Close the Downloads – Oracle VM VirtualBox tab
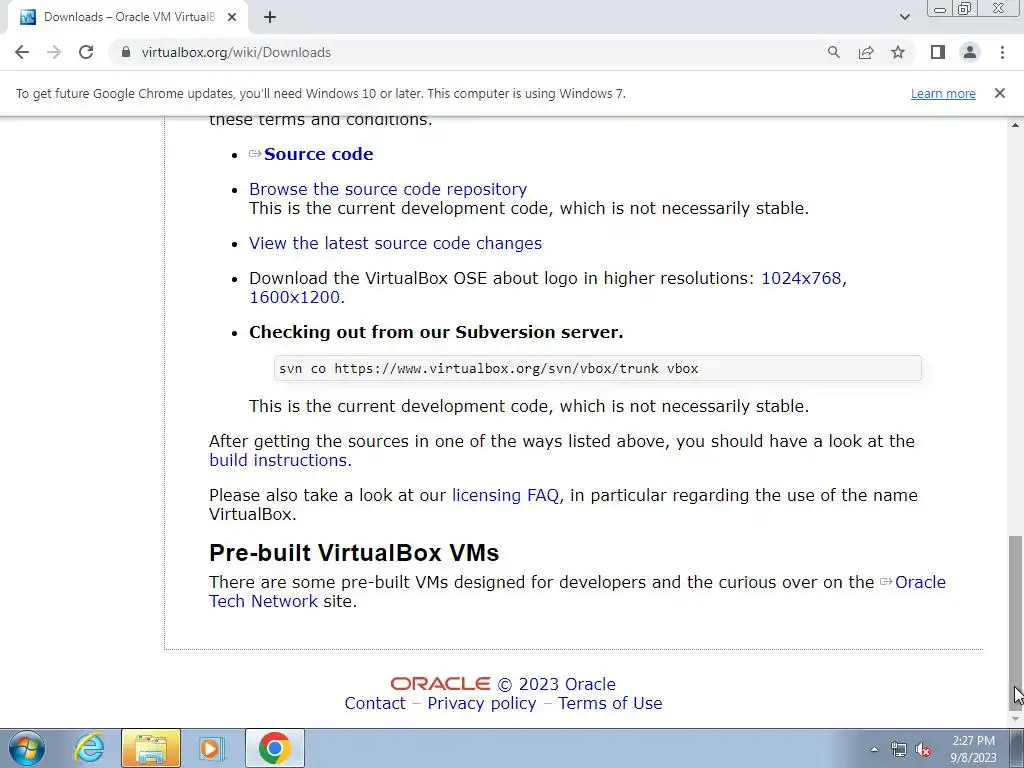1024x768 pixels. (x=232, y=17)
